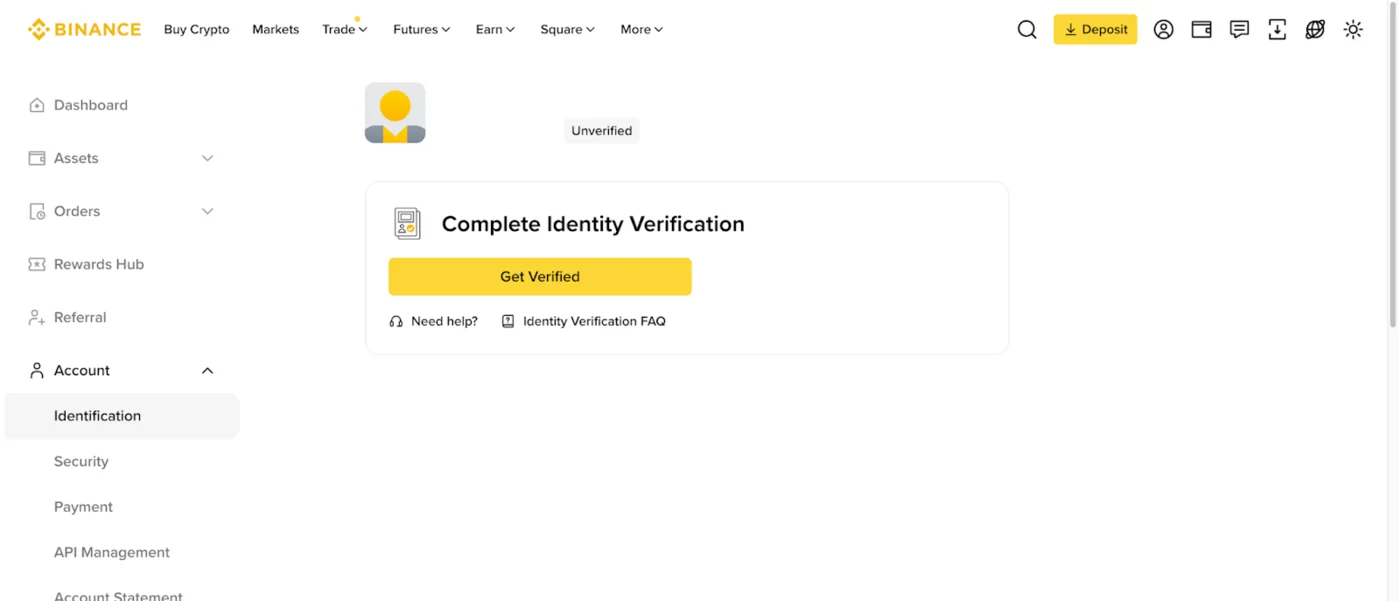Select the Identification sidebar item

[x=122, y=416]
